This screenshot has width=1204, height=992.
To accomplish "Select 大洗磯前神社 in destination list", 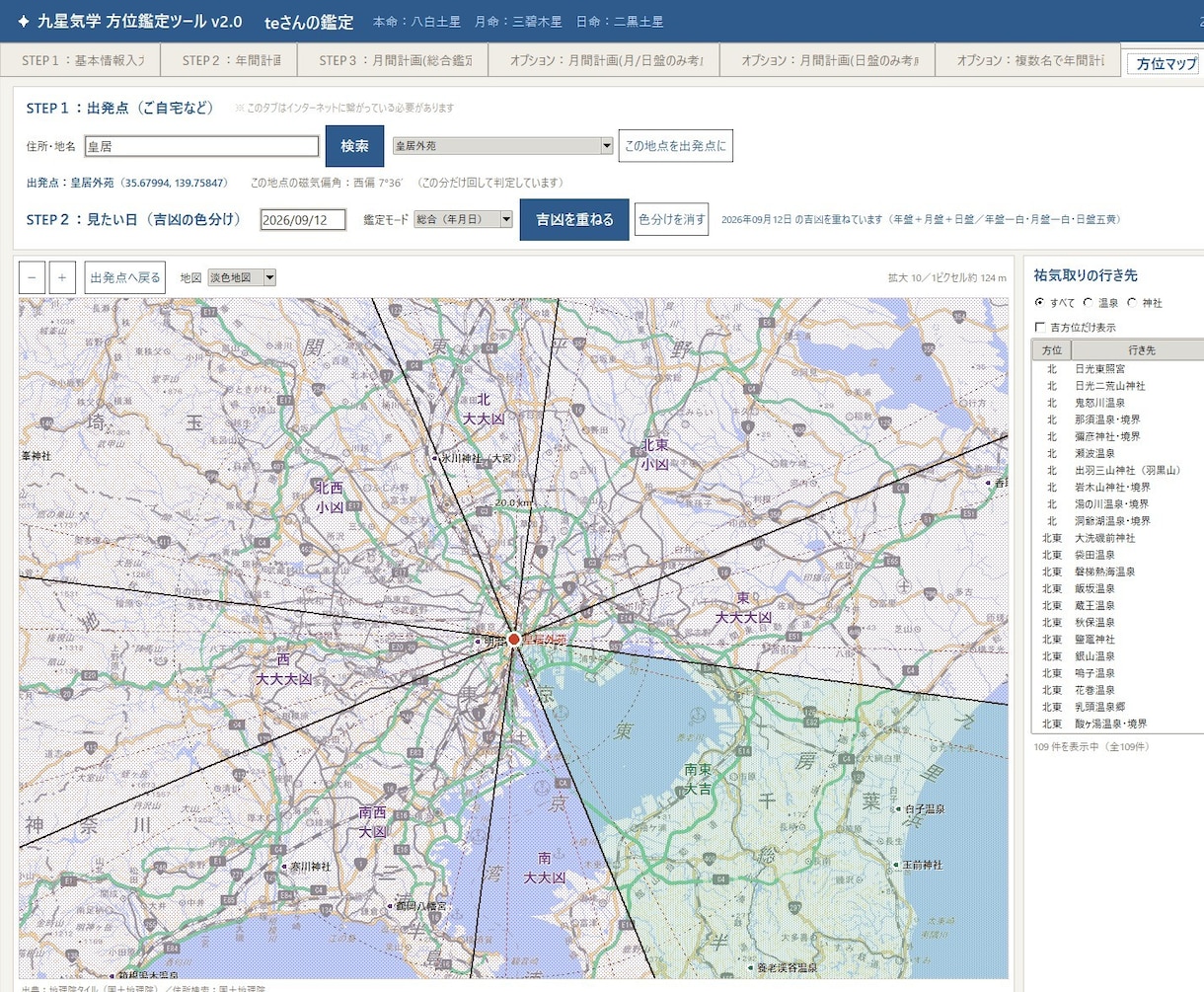I will [x=1118, y=538].
